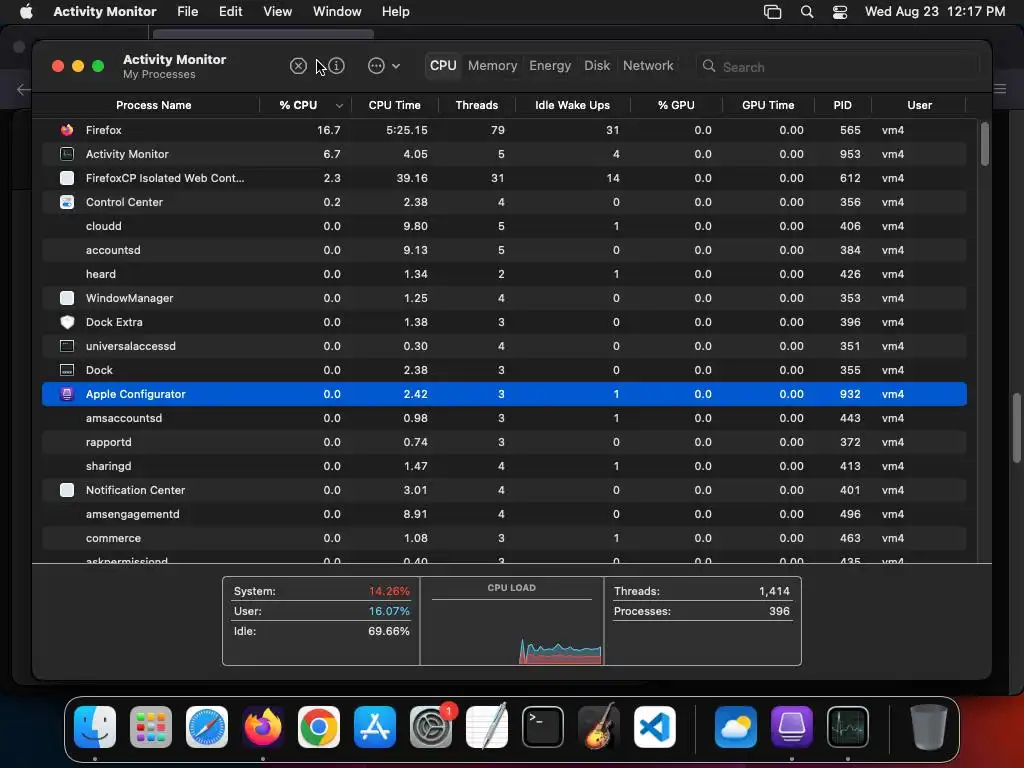Click the Firefox process icon
1024x768 pixels.
pos(67,130)
